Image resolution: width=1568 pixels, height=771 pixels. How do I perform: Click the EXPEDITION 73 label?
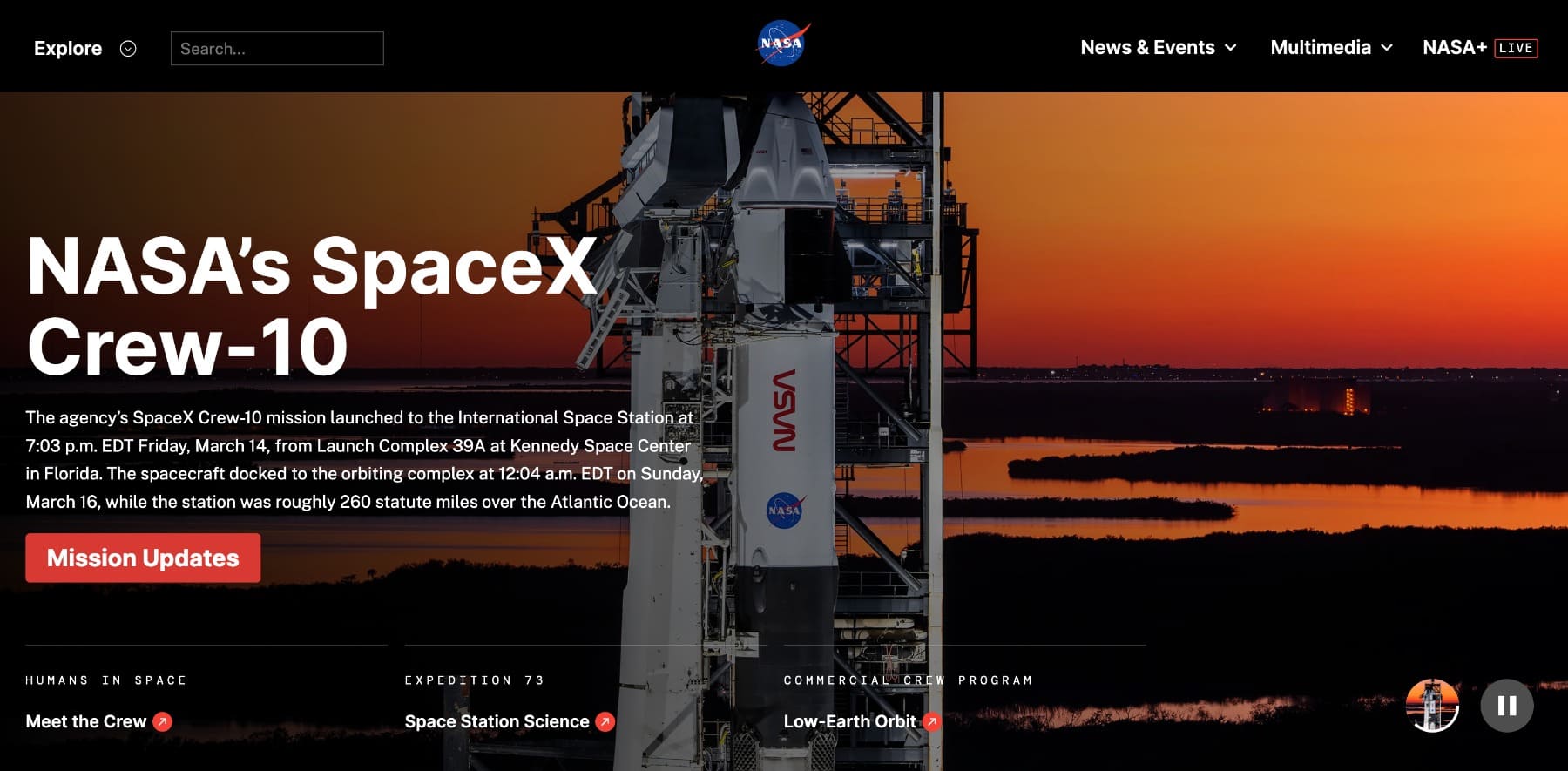click(x=475, y=680)
